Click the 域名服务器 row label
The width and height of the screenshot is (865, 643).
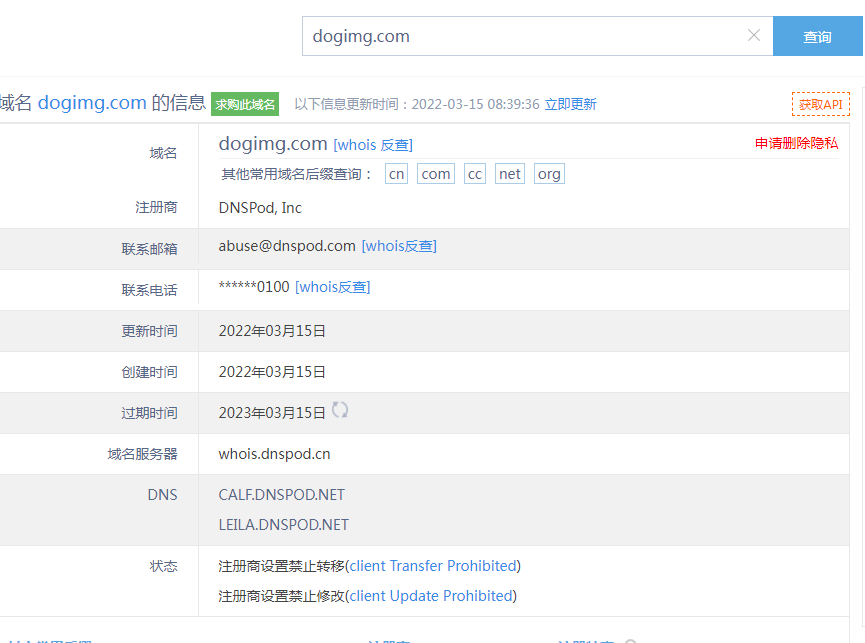pyautogui.click(x=142, y=454)
